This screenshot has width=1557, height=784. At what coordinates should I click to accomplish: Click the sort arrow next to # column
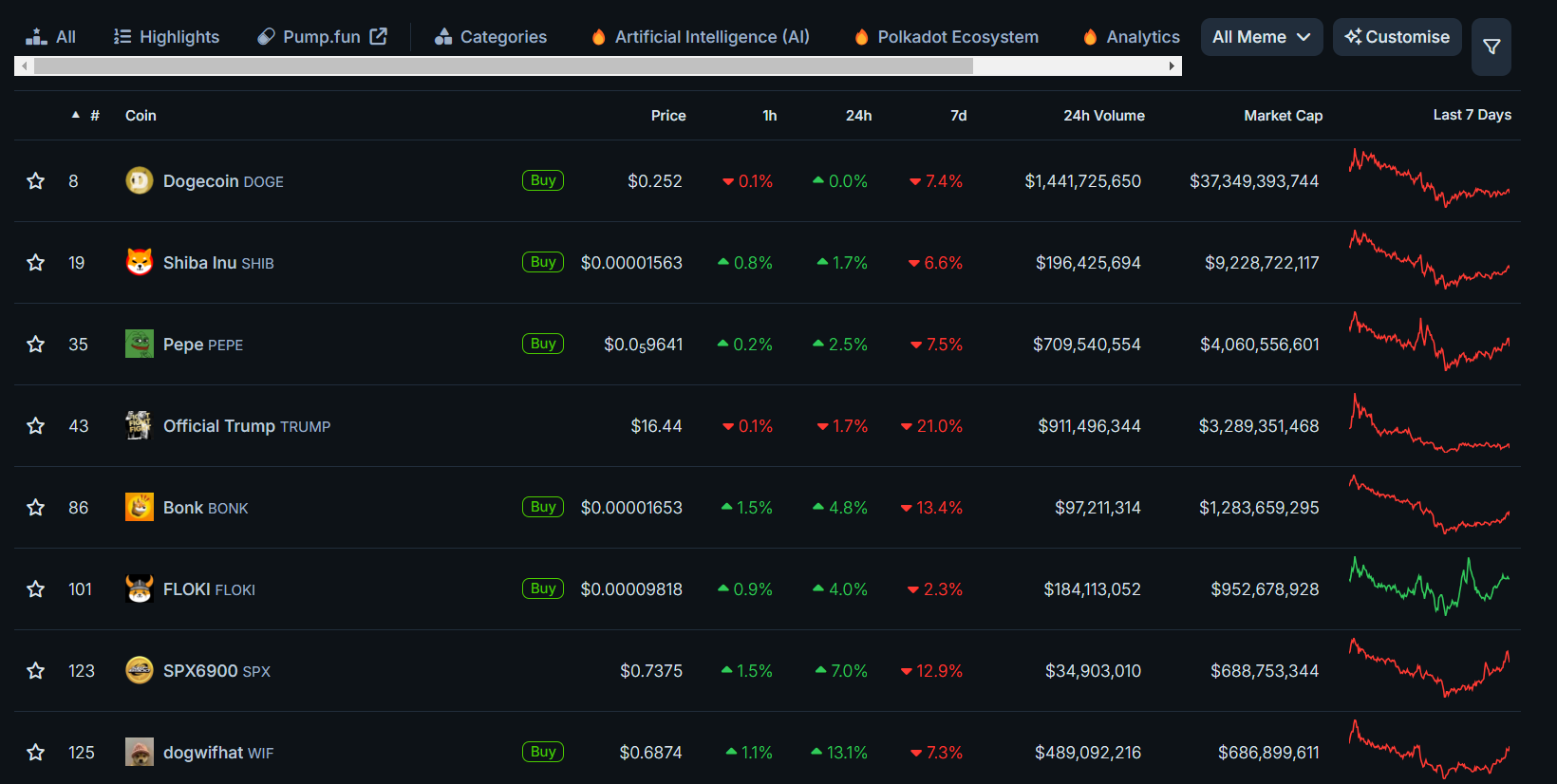coord(76,115)
